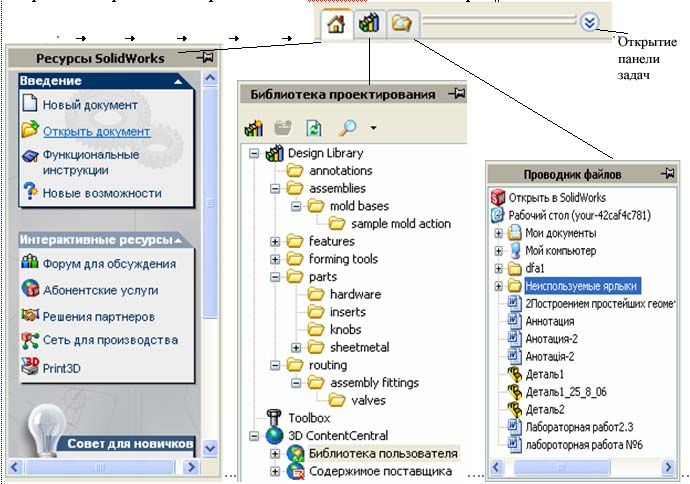Click the Функциональные инструкции graduation cap icon
The height and width of the screenshot is (484, 690).
point(30,156)
